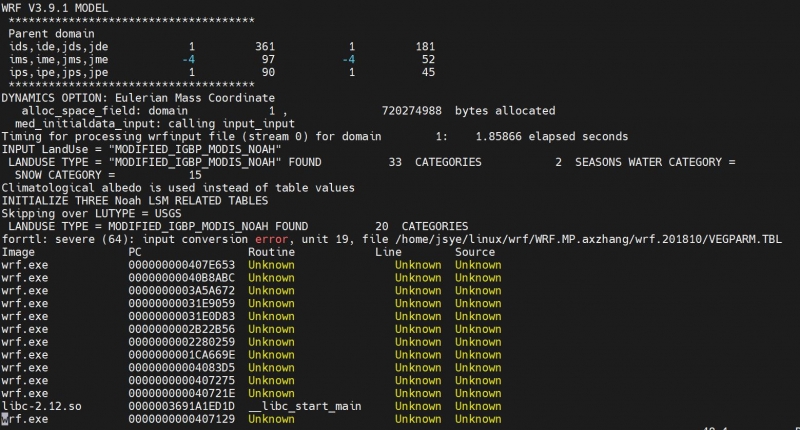Select the value 361 in ids,ide row
This screenshot has height=430, width=800.
click(264, 46)
